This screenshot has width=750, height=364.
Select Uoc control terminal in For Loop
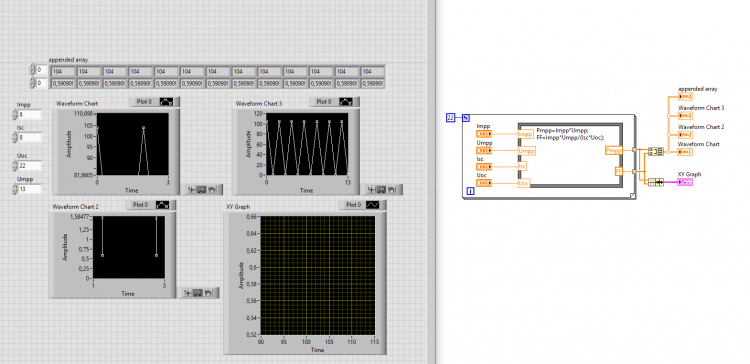485,183
